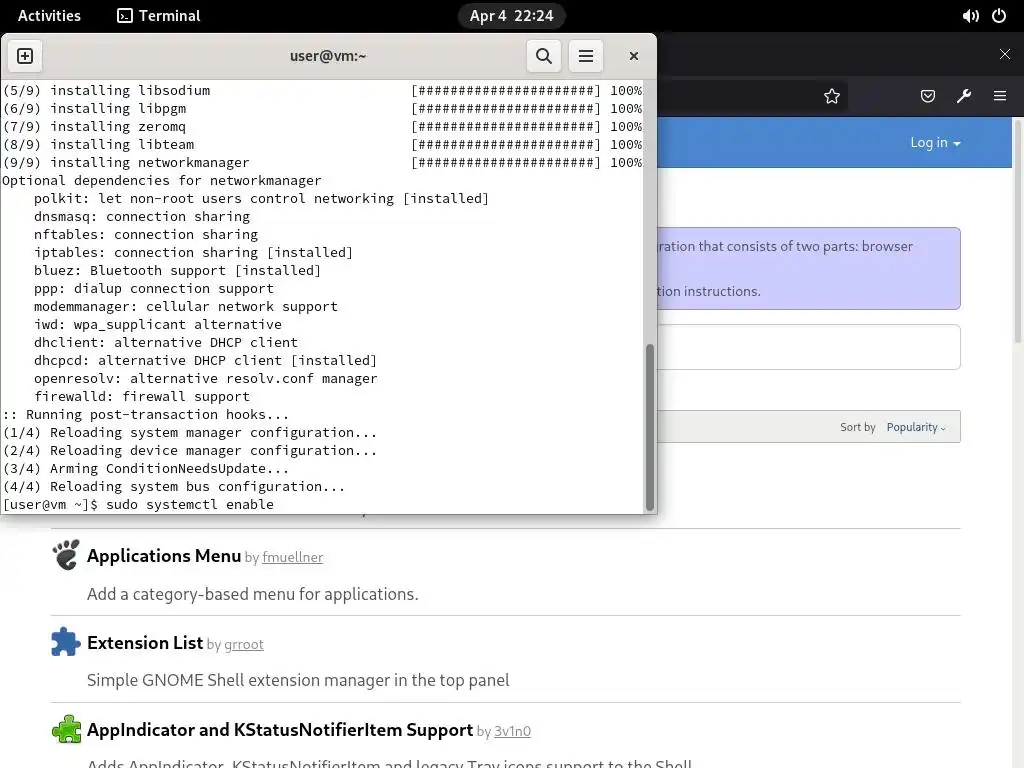
Task: Click the 'sudo systemctl enable' command line
Action: coord(138,504)
